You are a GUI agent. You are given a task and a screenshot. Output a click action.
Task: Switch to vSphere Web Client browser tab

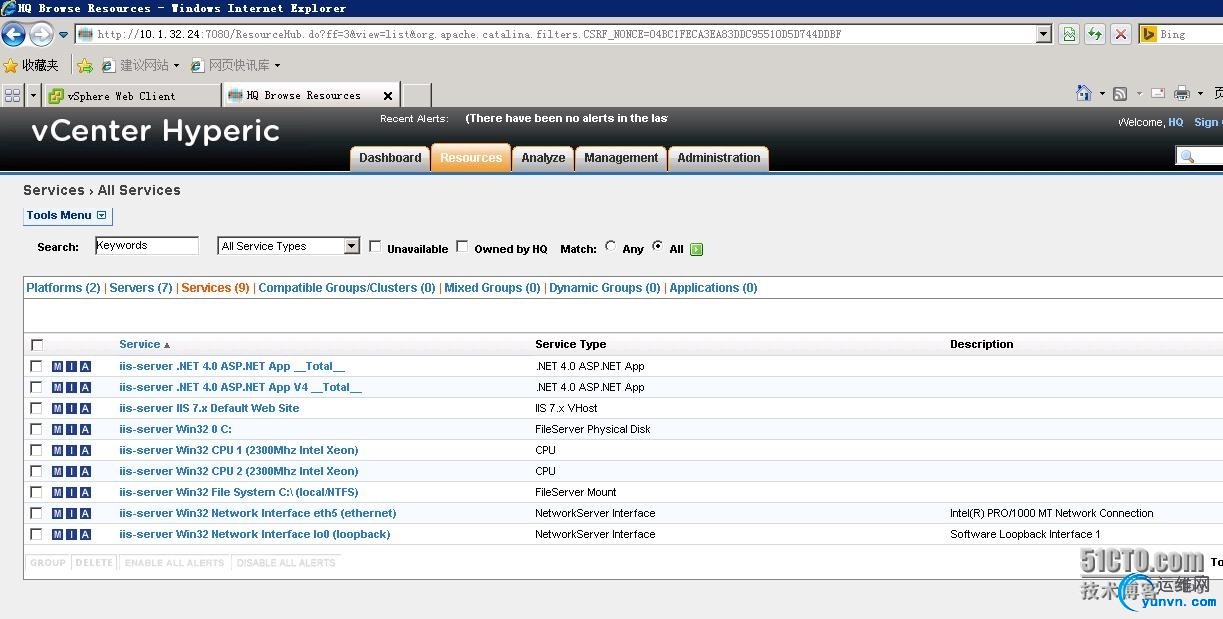[x=132, y=96]
